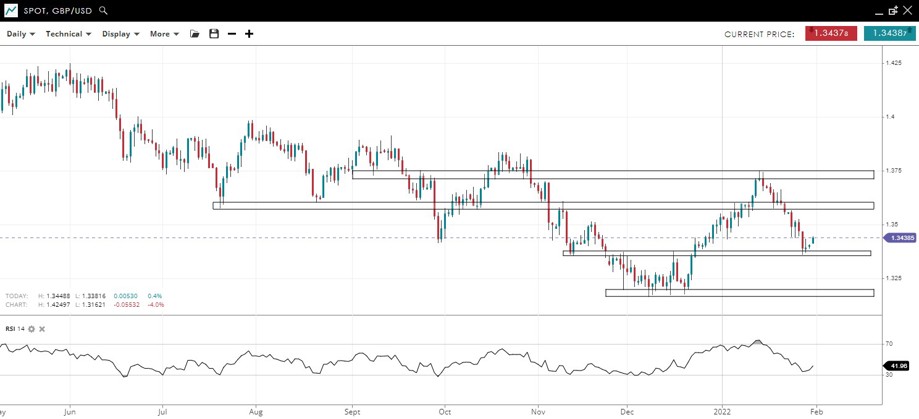Click the teal buy price 1.3438
This screenshot has height=419, width=919.
pos(889,34)
